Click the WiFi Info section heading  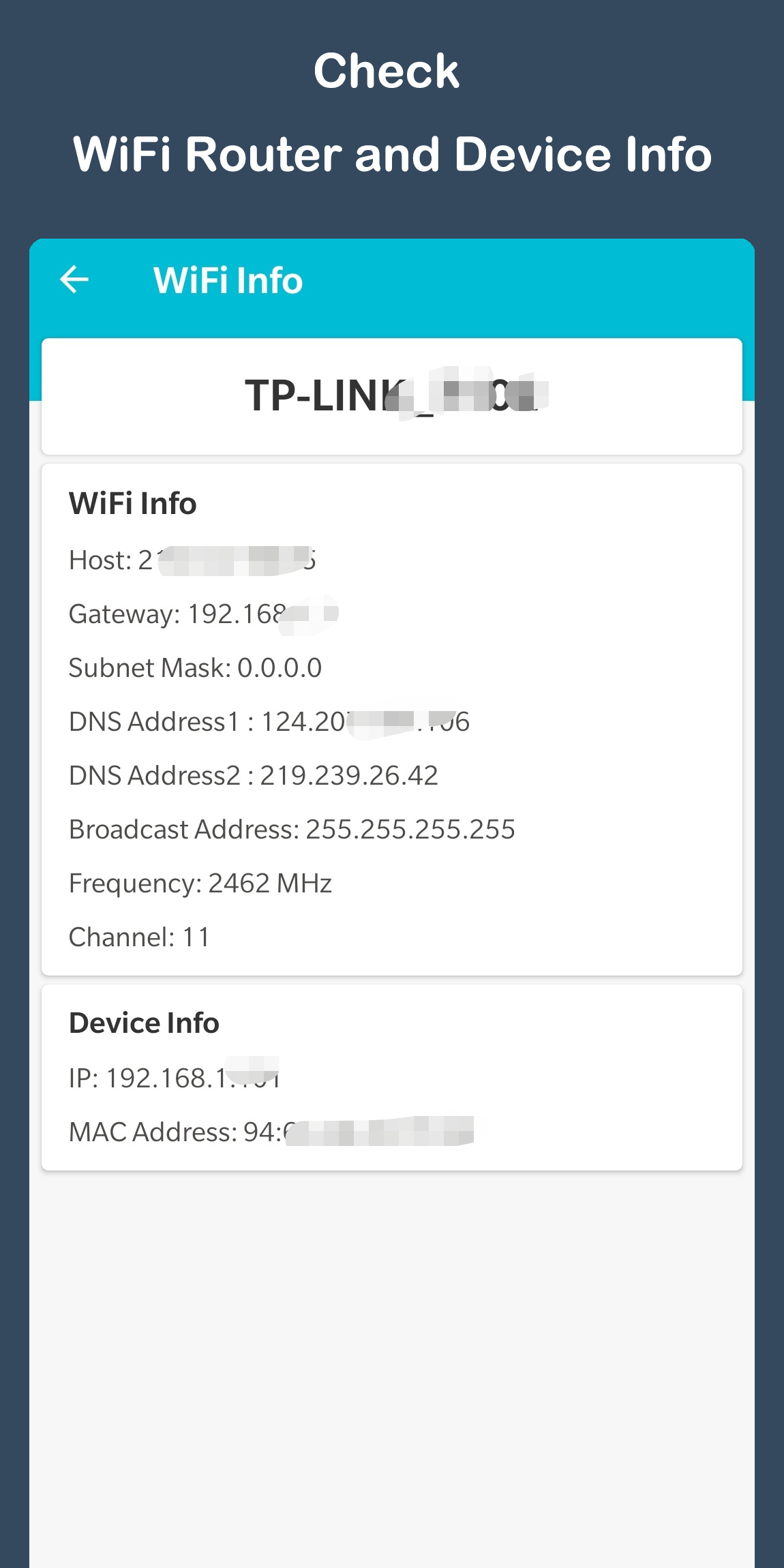(x=132, y=502)
